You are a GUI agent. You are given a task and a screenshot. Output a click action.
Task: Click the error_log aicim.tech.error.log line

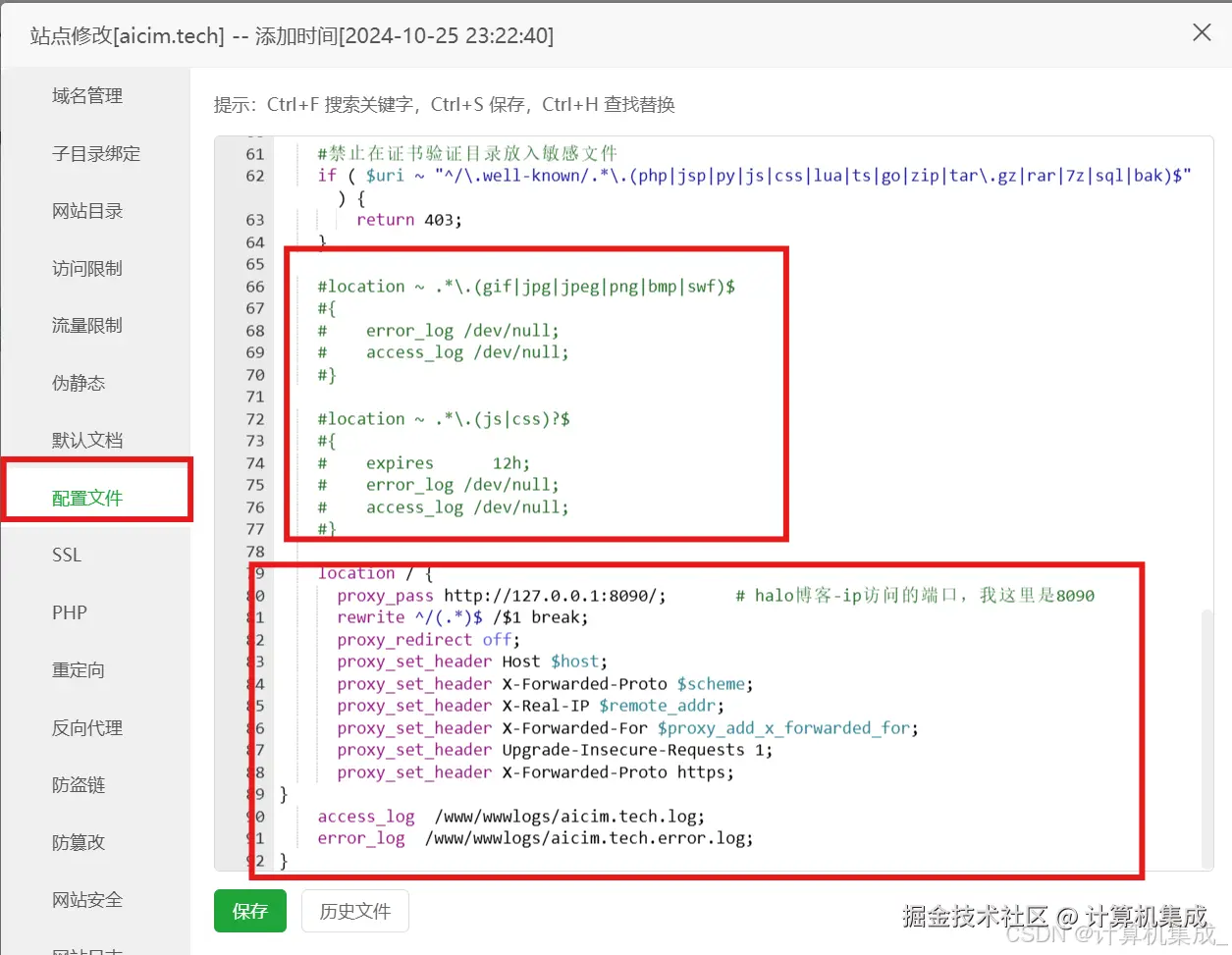pos(535,838)
